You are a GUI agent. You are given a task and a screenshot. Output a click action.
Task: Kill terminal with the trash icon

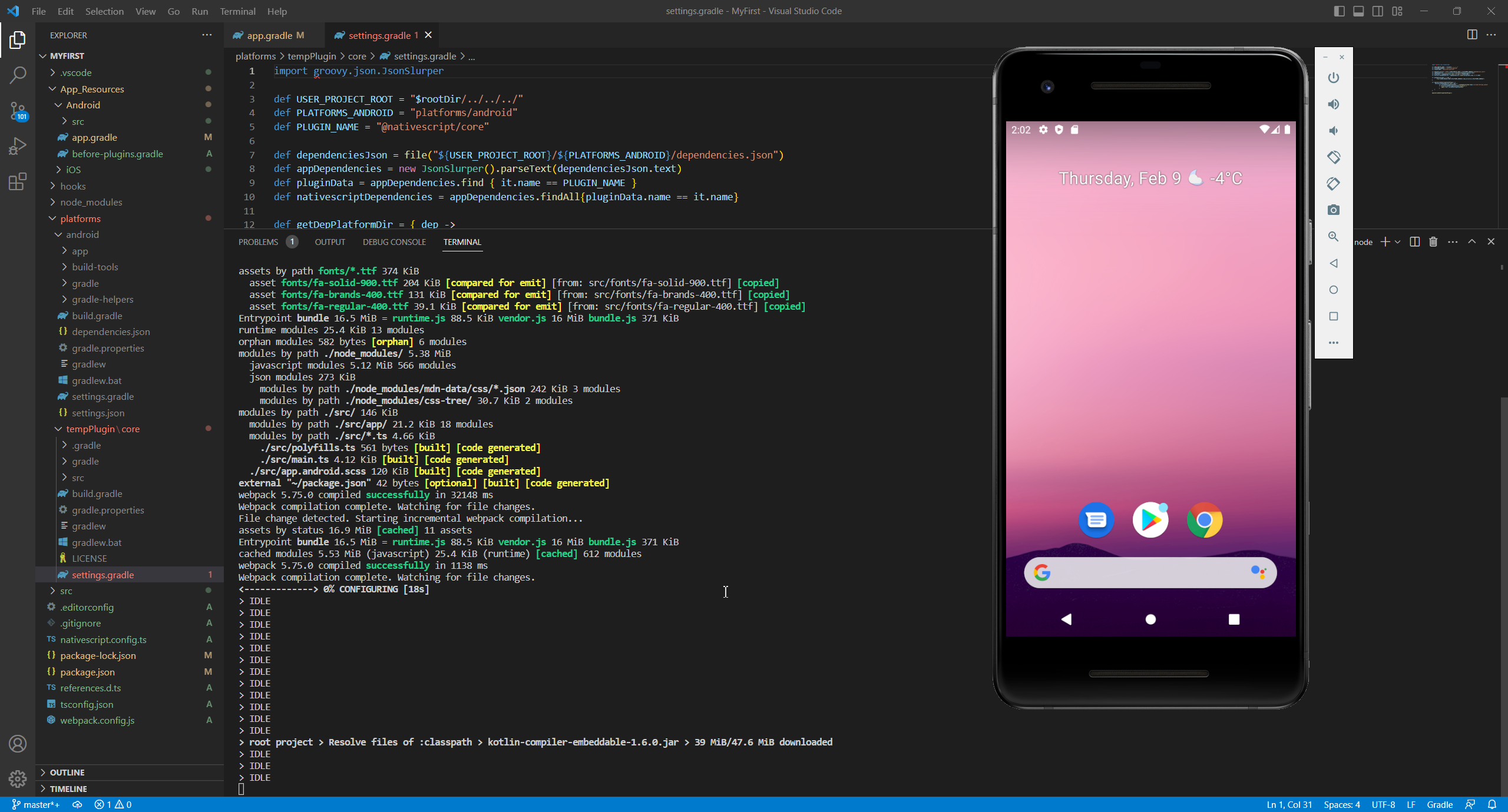tap(1433, 242)
